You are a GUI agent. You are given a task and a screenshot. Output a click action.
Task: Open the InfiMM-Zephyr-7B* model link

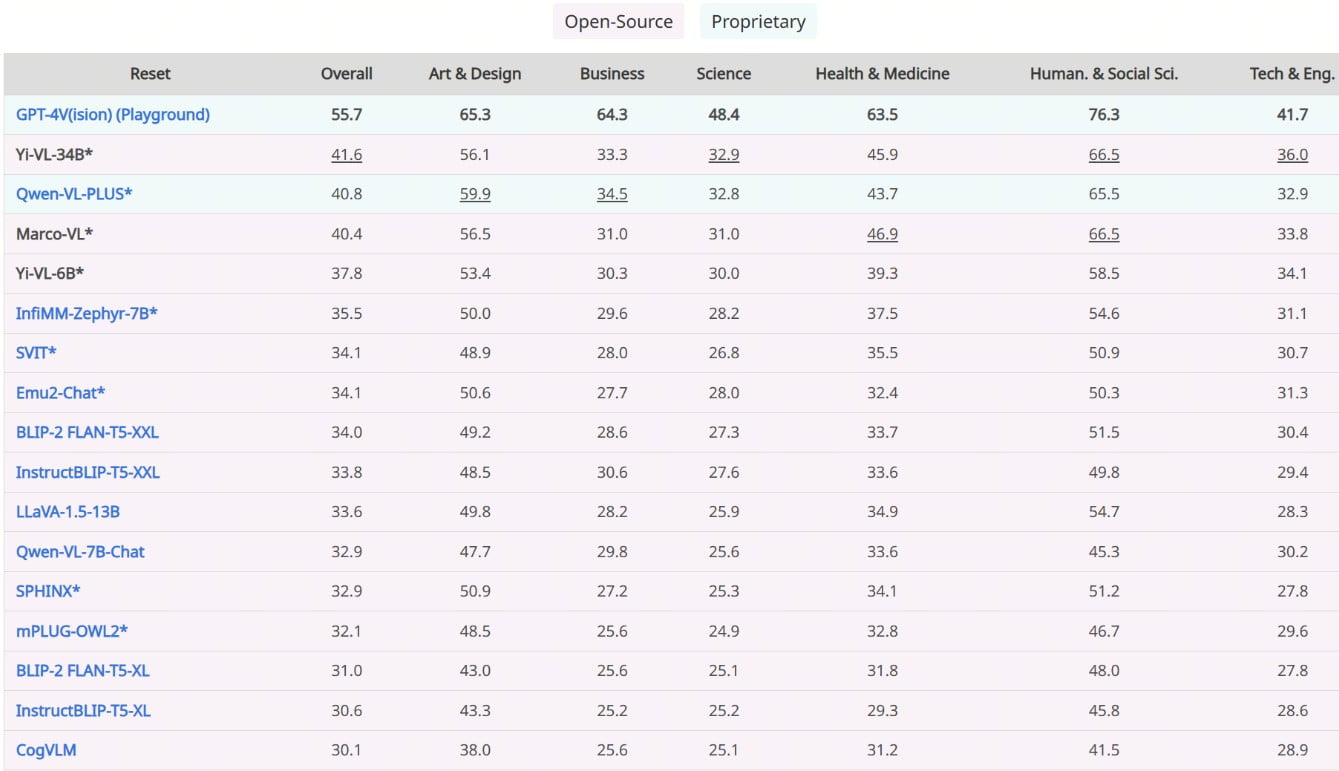point(87,314)
